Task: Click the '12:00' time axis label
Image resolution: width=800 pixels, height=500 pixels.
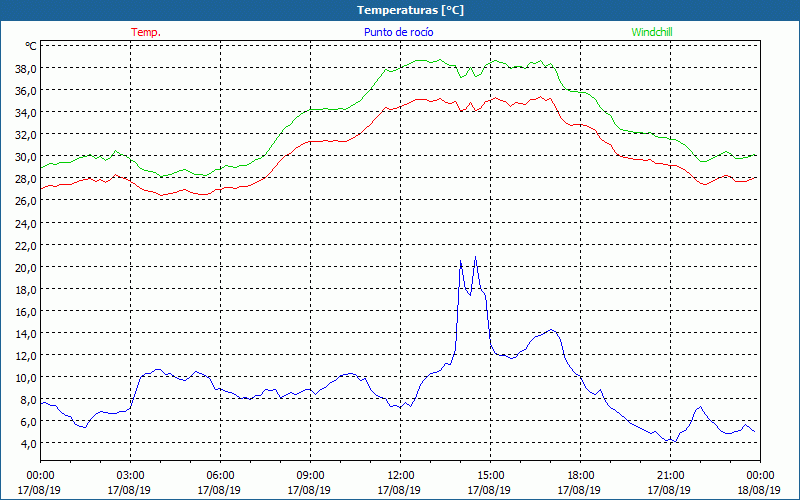Action: click(401, 475)
